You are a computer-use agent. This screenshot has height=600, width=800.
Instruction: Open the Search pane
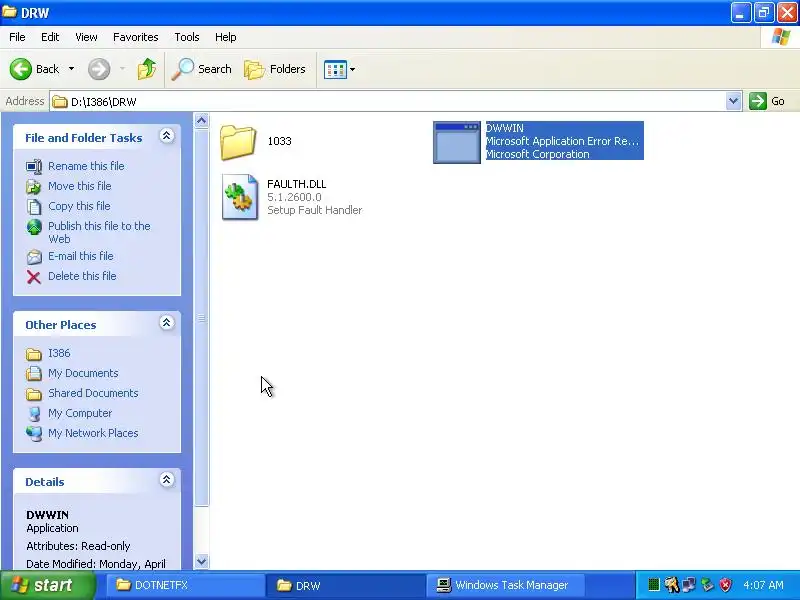click(x=202, y=69)
